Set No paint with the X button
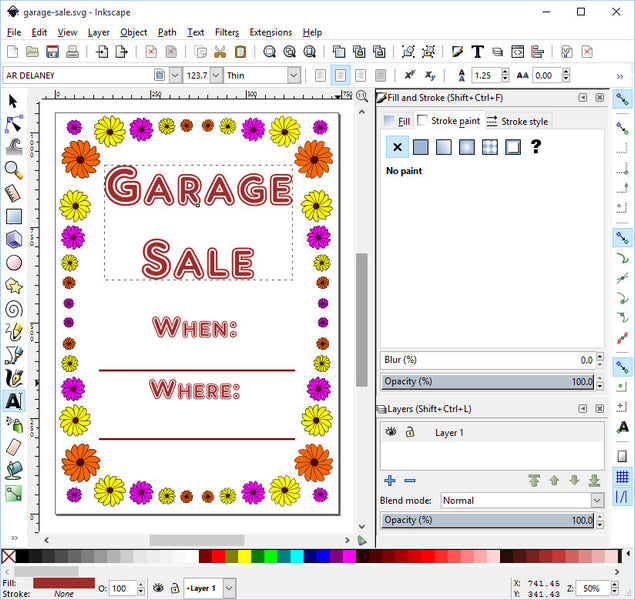This screenshot has height=600, width=635. 397,147
